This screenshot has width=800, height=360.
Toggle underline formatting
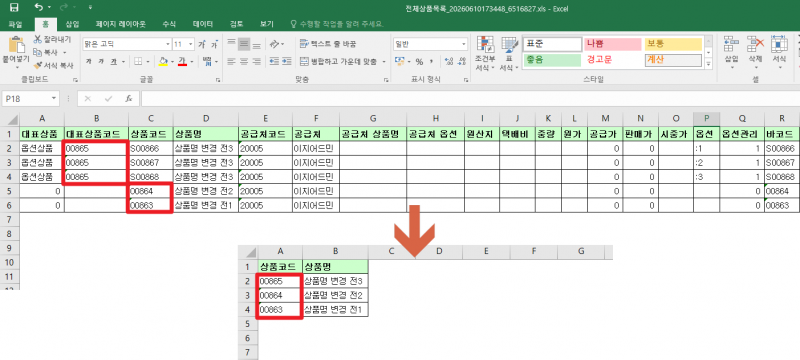113,62
